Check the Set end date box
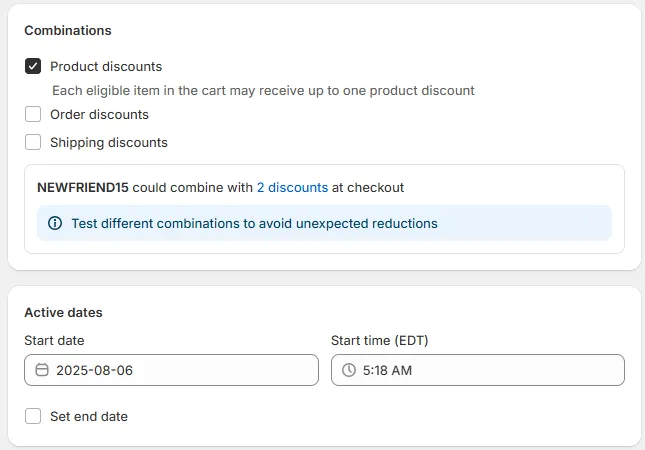 click(33, 417)
